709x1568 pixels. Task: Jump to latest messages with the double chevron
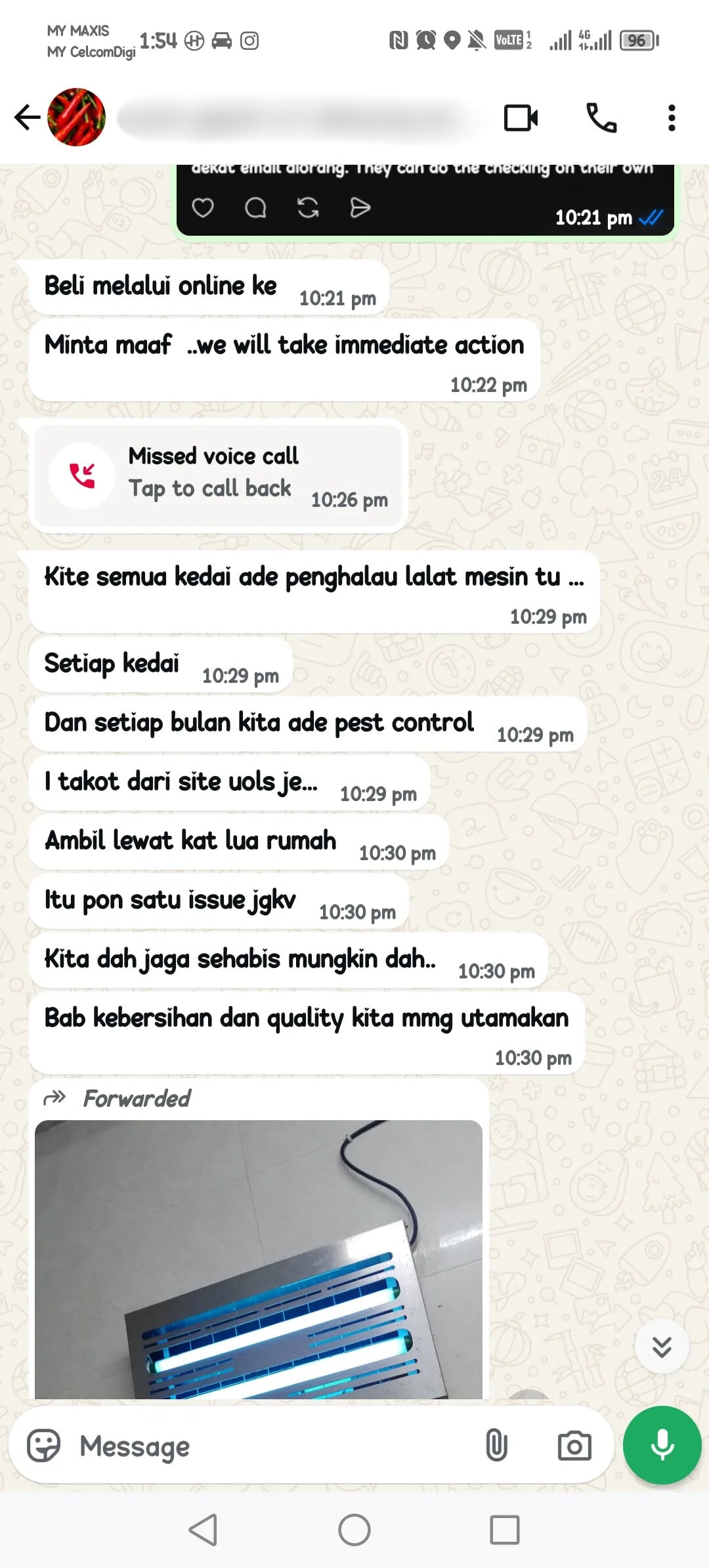pos(662,1346)
